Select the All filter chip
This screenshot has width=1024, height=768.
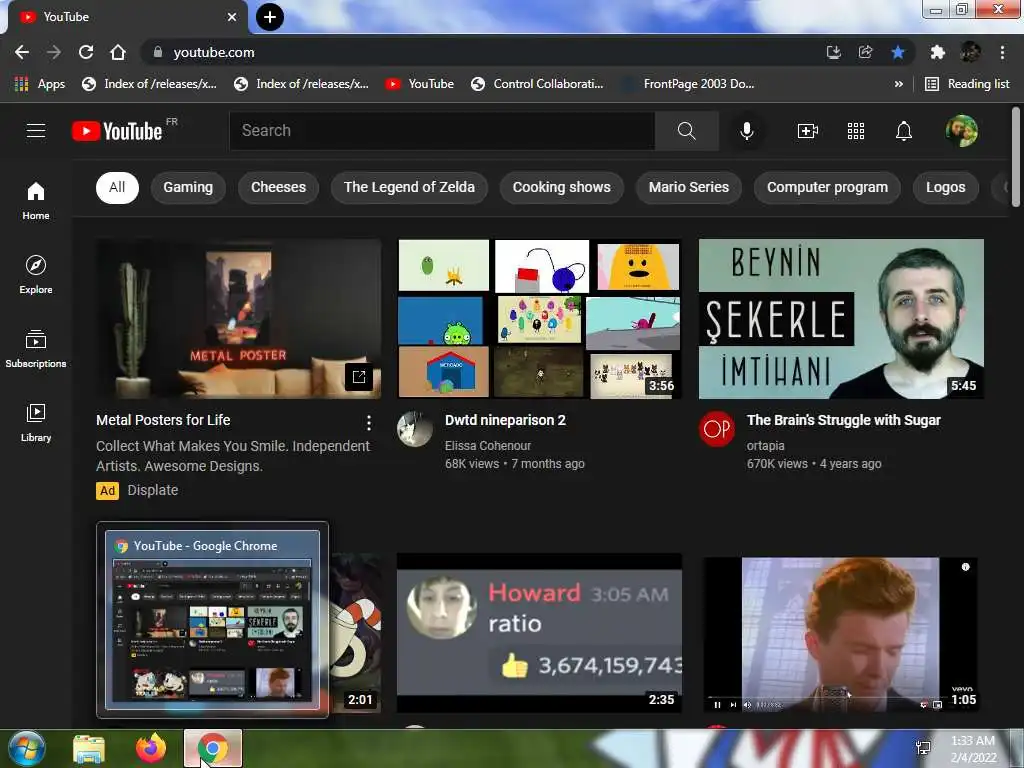(x=117, y=187)
